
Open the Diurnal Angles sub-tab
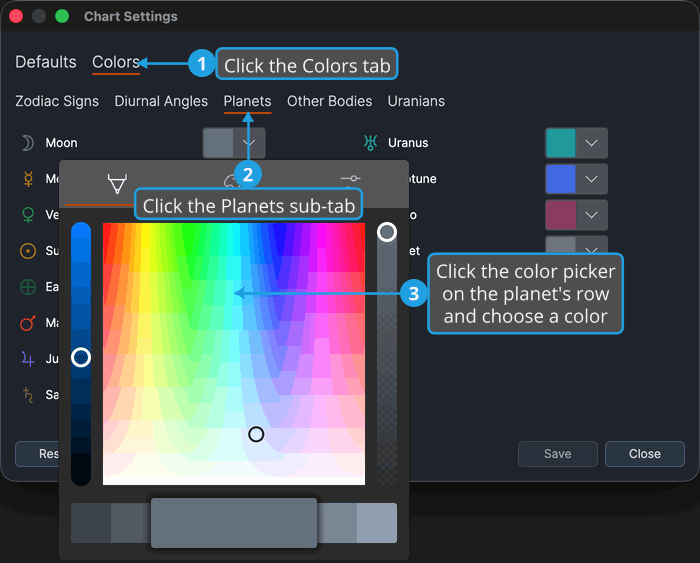pyautogui.click(x=161, y=101)
